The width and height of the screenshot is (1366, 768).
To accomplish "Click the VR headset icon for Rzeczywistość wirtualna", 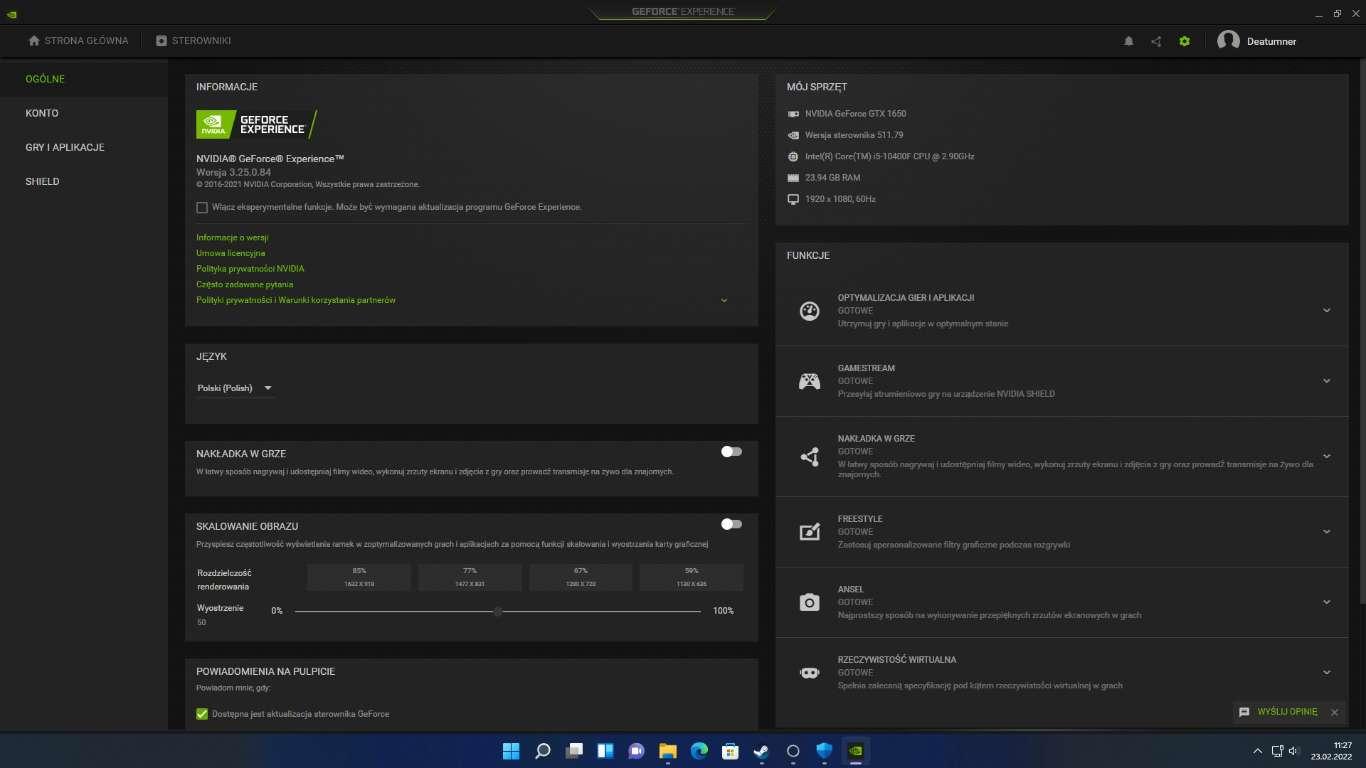I will click(809, 673).
